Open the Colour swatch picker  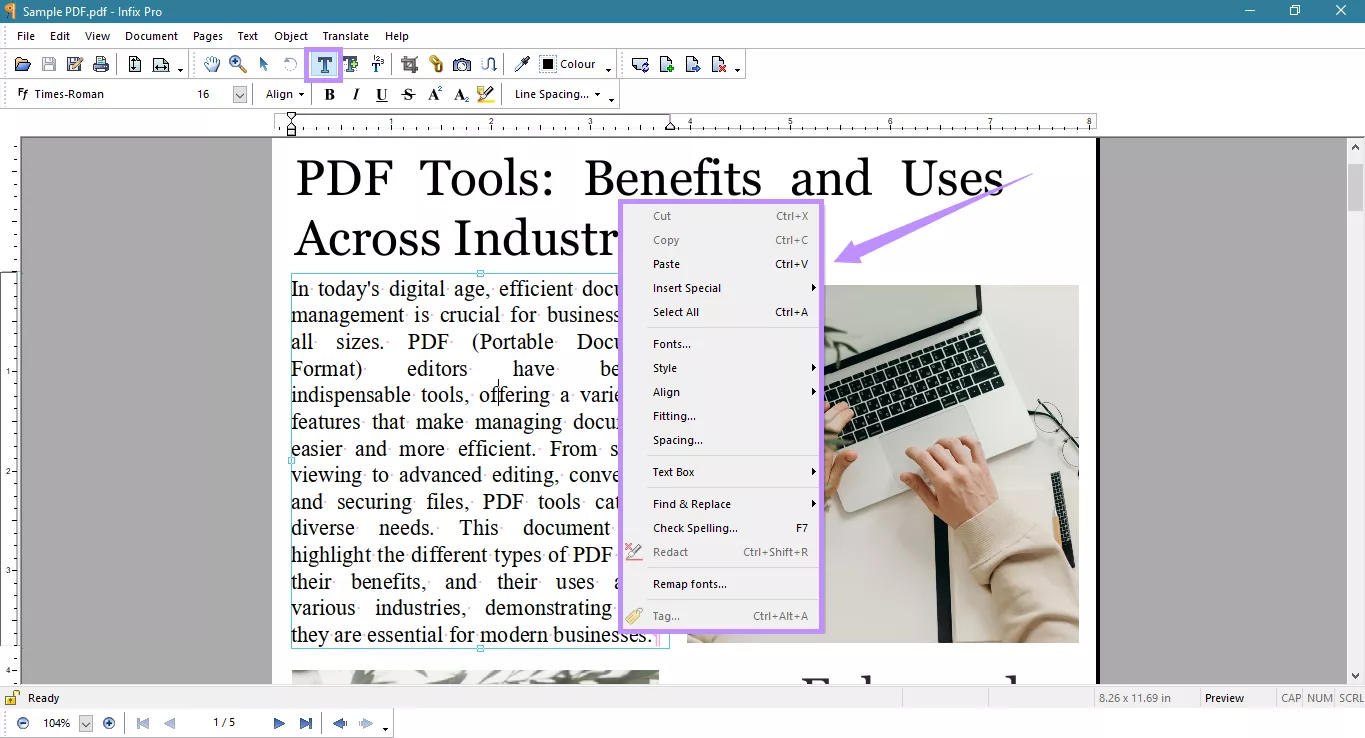(x=548, y=64)
